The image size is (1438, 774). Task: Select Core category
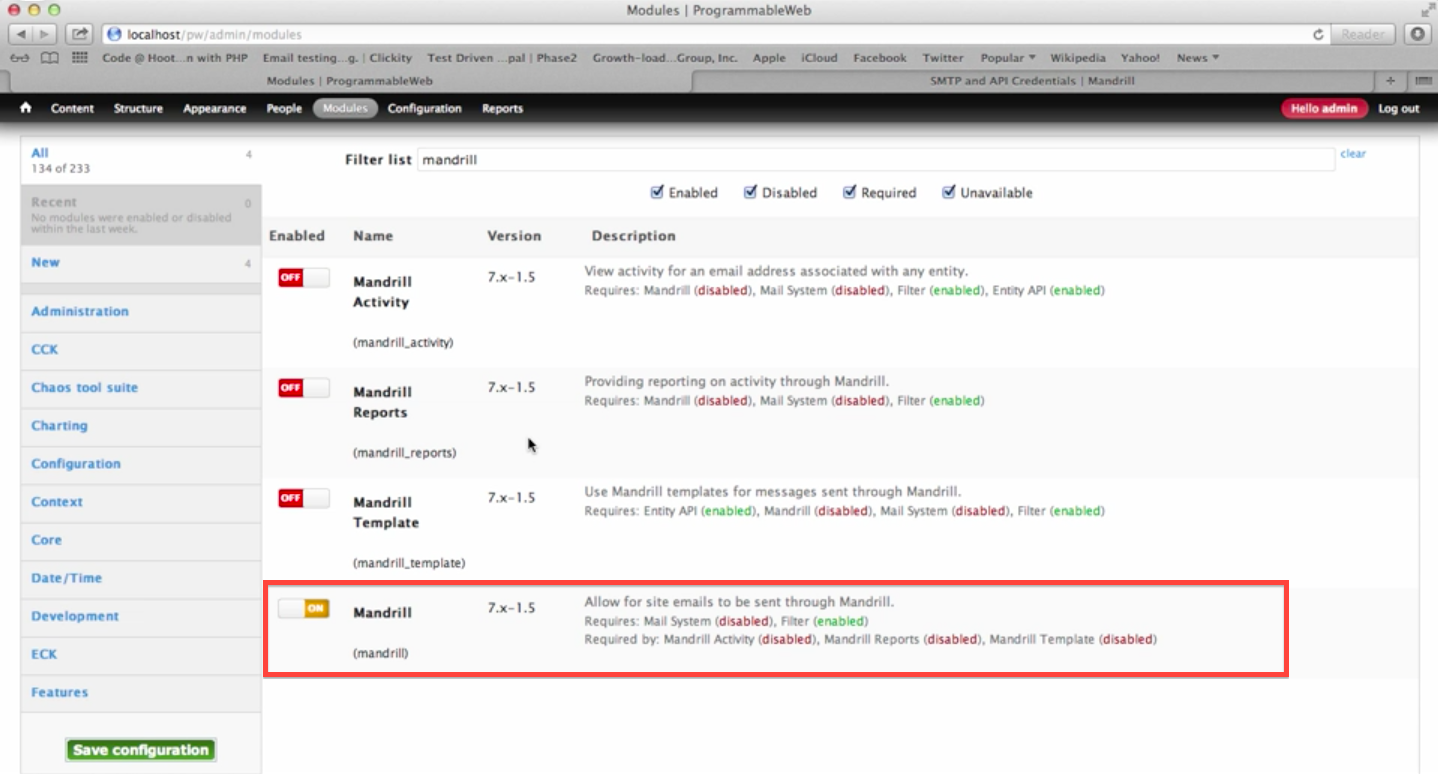(141, 539)
